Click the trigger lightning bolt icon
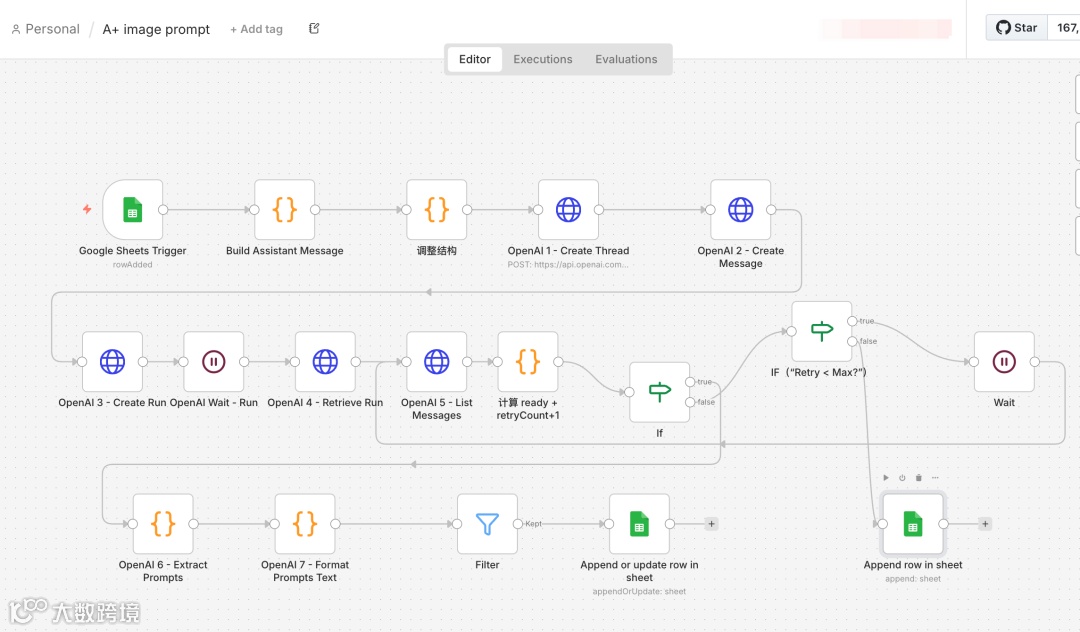 (x=87, y=209)
